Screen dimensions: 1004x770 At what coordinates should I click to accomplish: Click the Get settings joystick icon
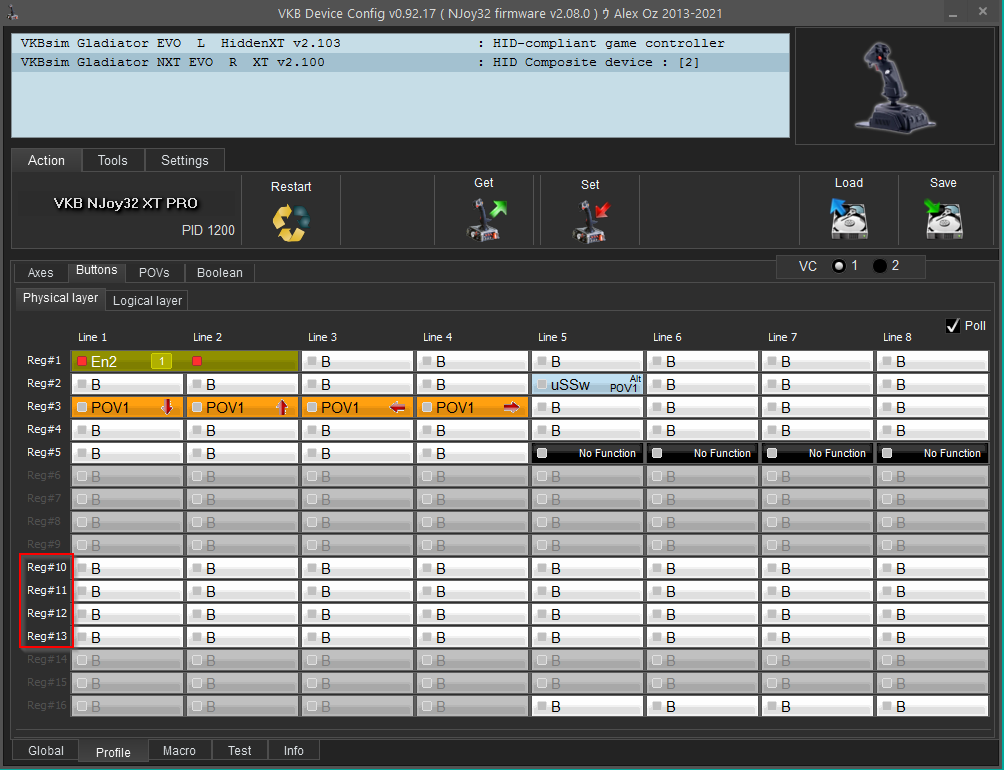point(486,219)
